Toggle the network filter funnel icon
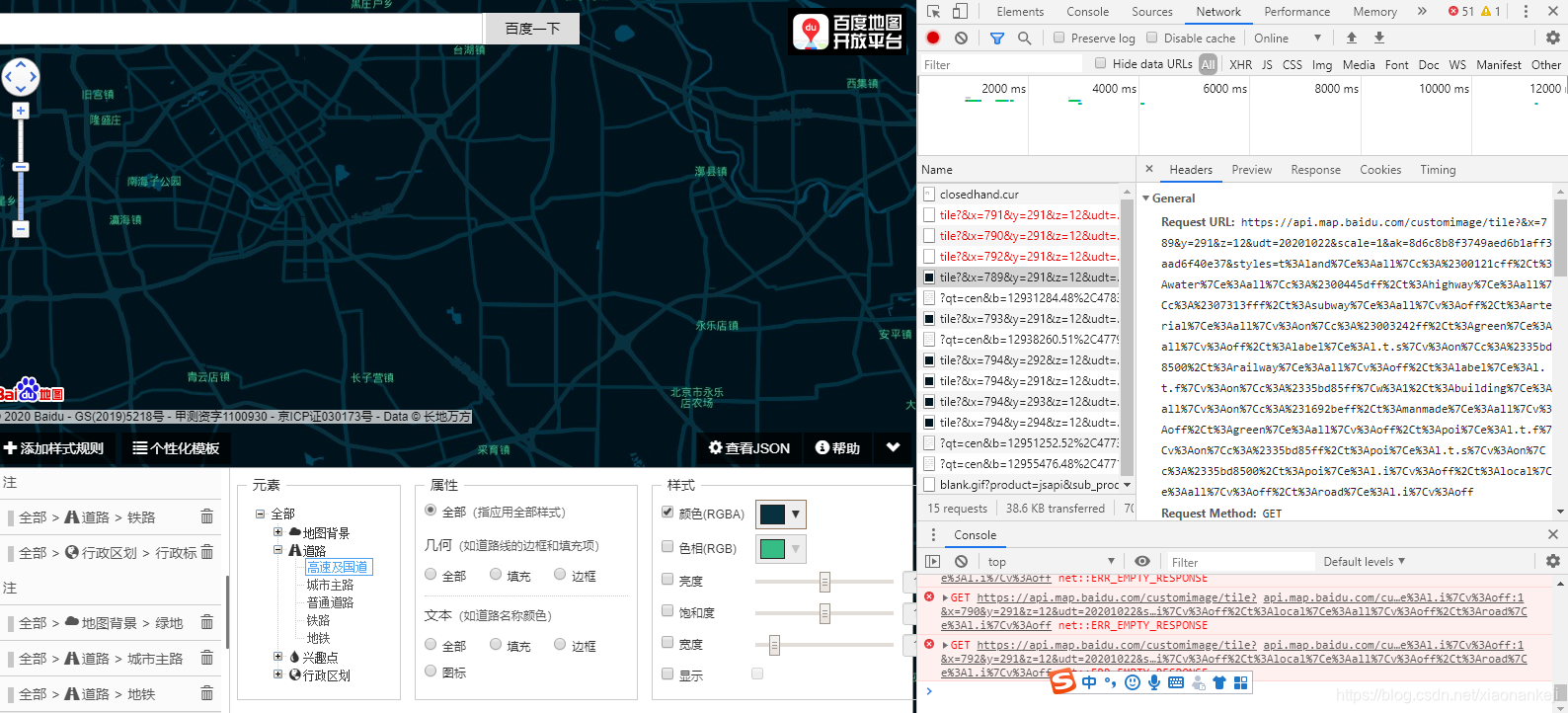 pyautogui.click(x=997, y=38)
